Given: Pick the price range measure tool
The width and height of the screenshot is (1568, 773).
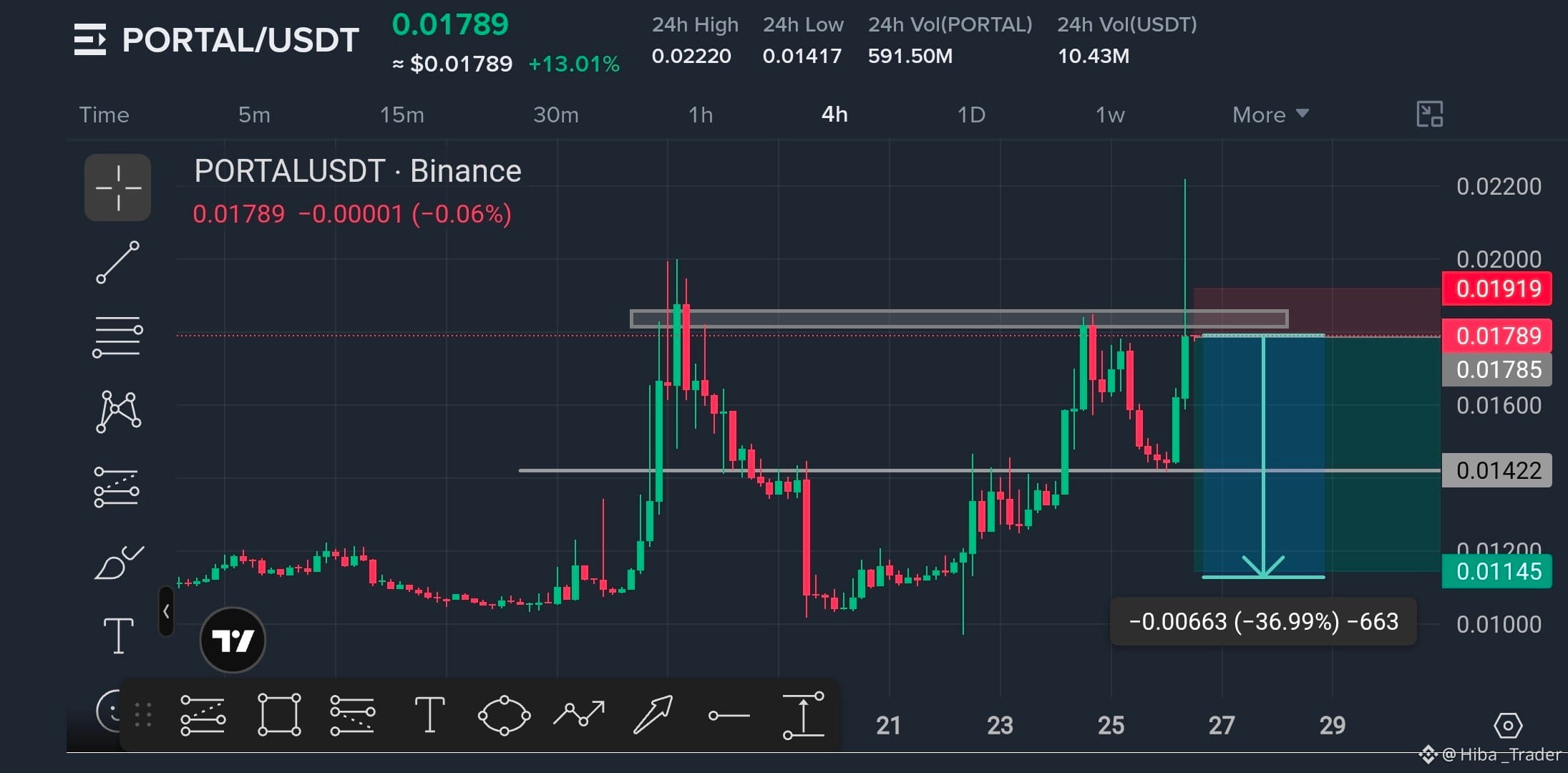Looking at the screenshot, I should click(x=803, y=714).
